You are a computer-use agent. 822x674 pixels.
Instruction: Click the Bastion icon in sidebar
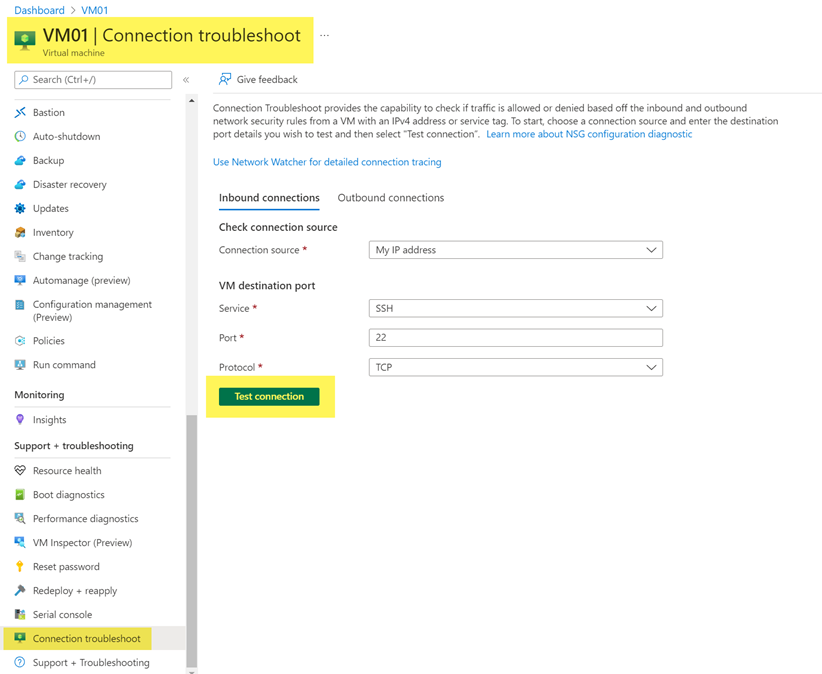coord(20,113)
